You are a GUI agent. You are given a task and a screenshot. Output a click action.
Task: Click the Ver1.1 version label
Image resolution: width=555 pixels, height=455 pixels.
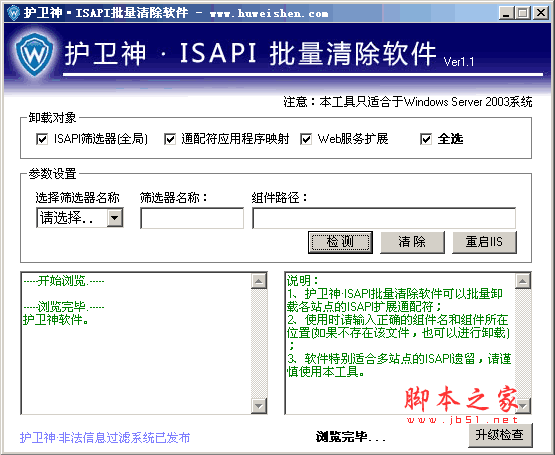(459, 62)
